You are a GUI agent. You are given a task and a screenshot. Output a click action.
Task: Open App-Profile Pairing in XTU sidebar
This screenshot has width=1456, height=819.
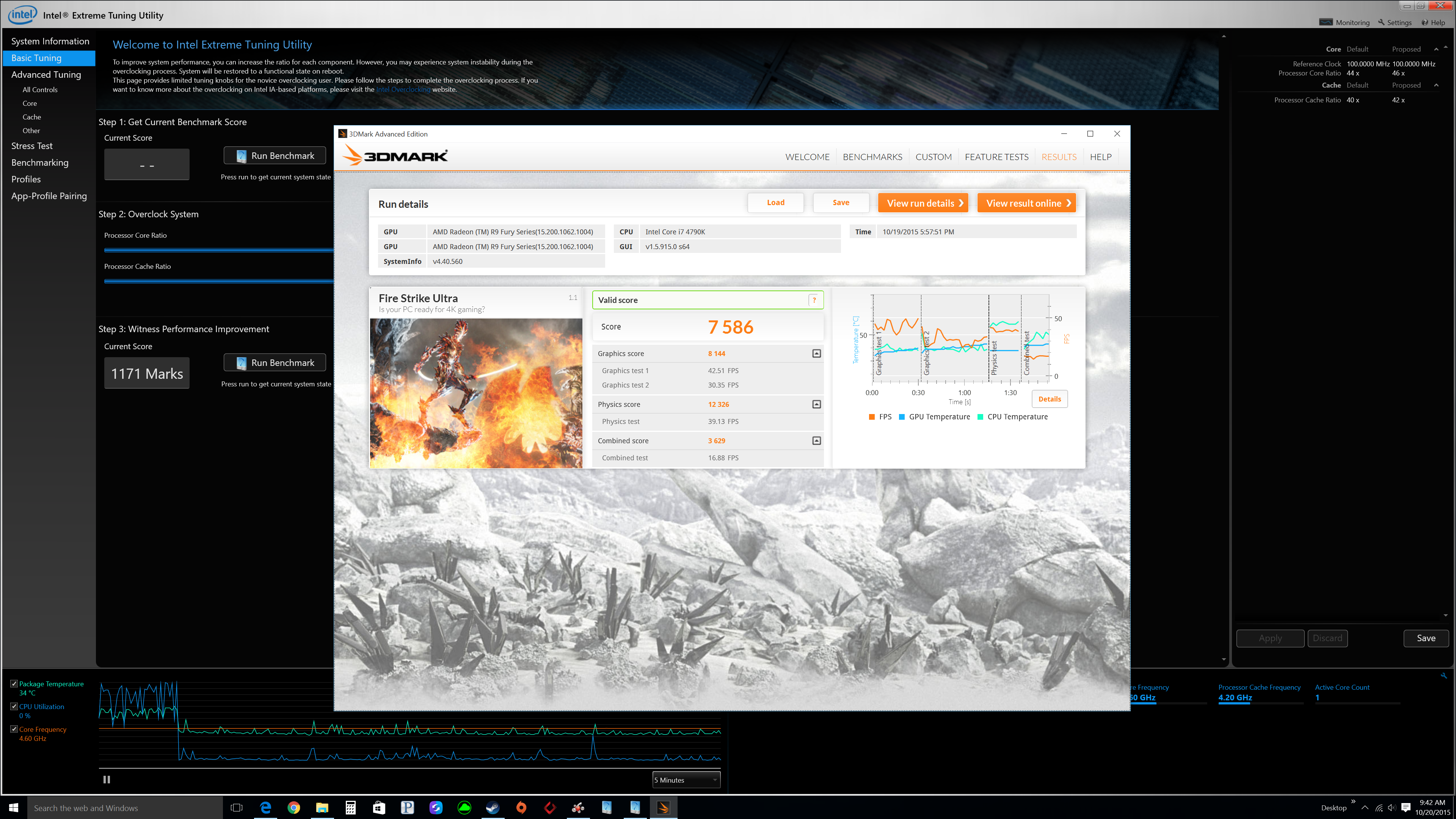coord(49,196)
